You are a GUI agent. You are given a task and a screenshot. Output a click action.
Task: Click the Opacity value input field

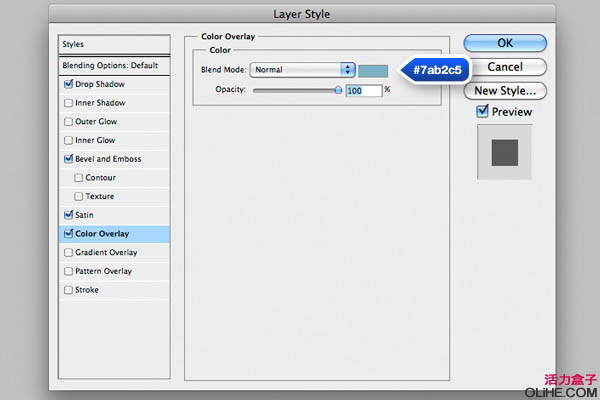[364, 91]
